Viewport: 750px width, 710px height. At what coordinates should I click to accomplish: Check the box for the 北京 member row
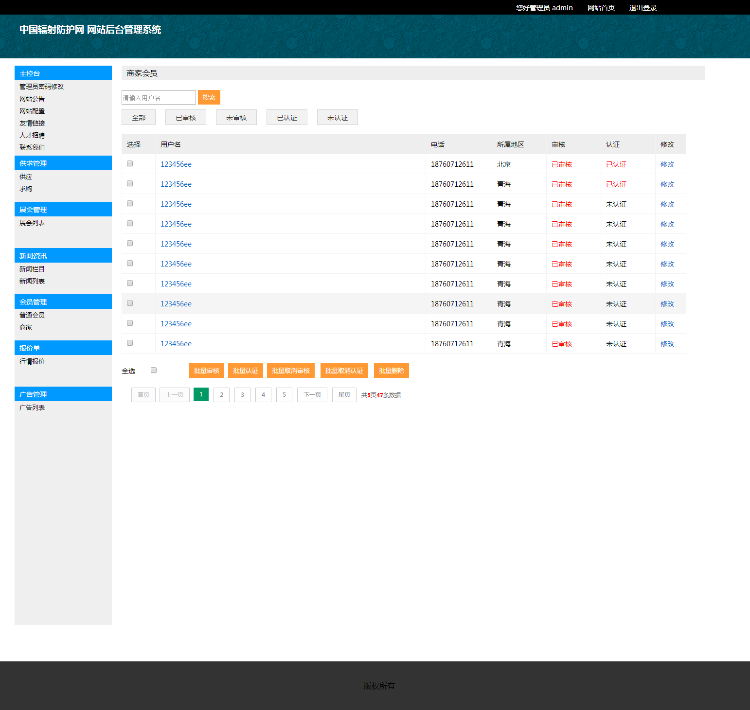pyautogui.click(x=130, y=164)
